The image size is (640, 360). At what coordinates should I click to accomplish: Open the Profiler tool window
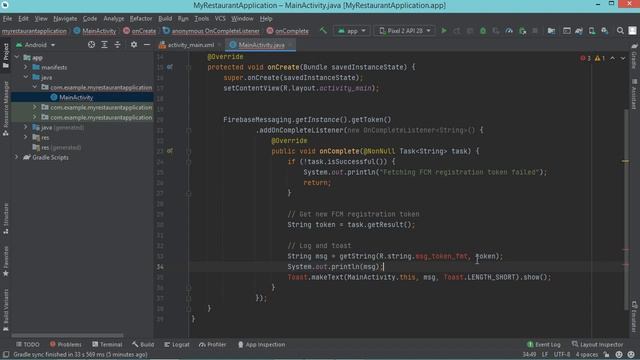coord(212,344)
